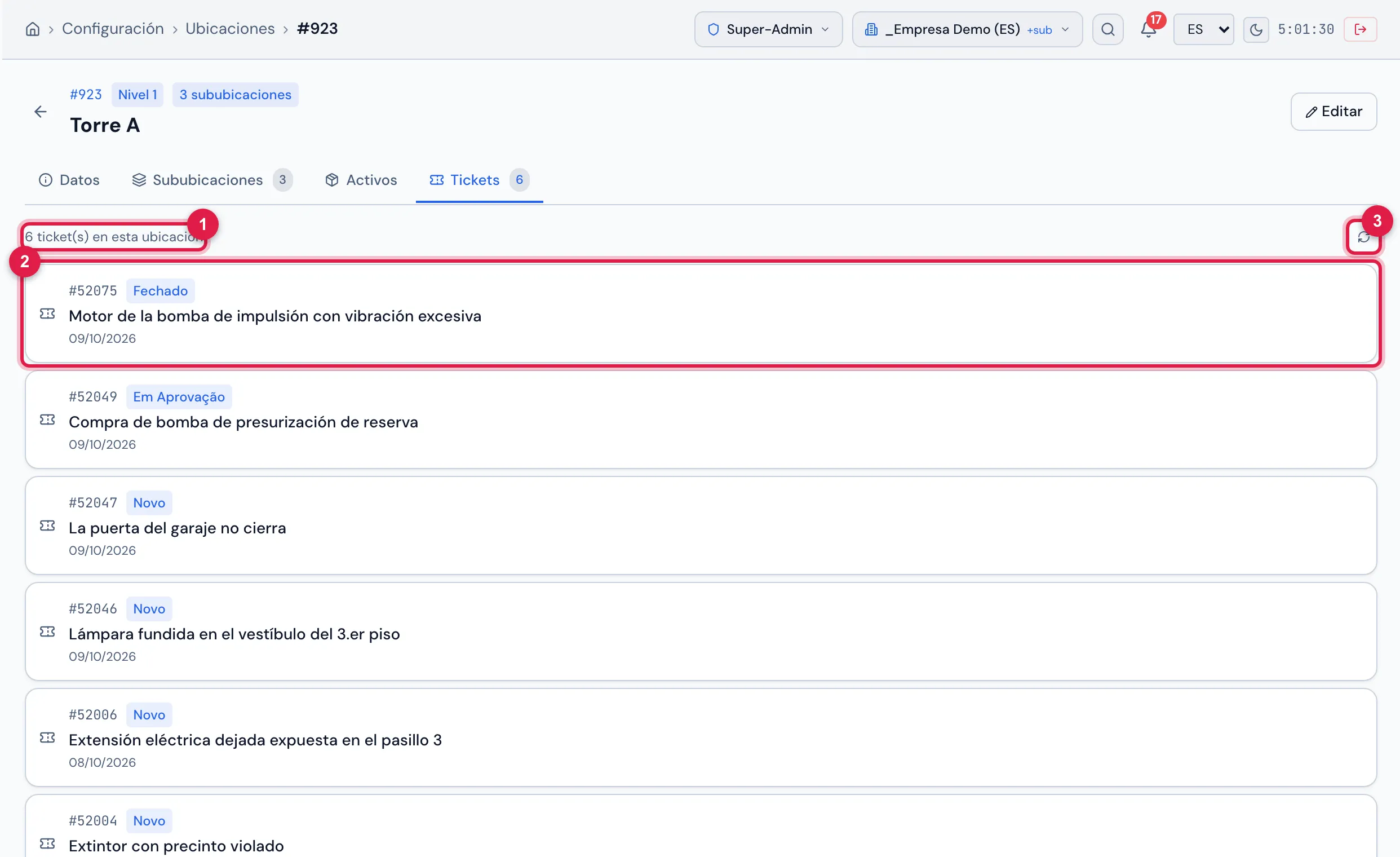Click the Nivel 1 badge
Image resolution: width=1400 pixels, height=857 pixels.
pos(138,94)
